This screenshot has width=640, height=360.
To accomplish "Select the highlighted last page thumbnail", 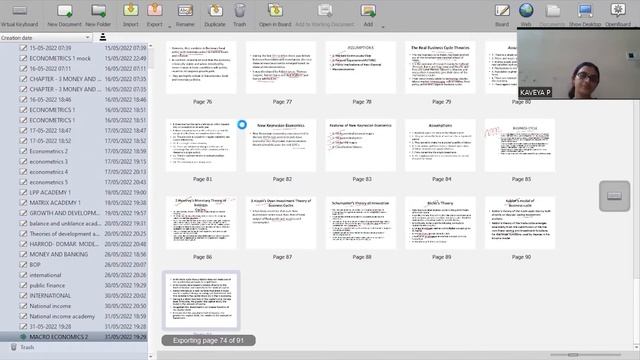I will click(202, 300).
